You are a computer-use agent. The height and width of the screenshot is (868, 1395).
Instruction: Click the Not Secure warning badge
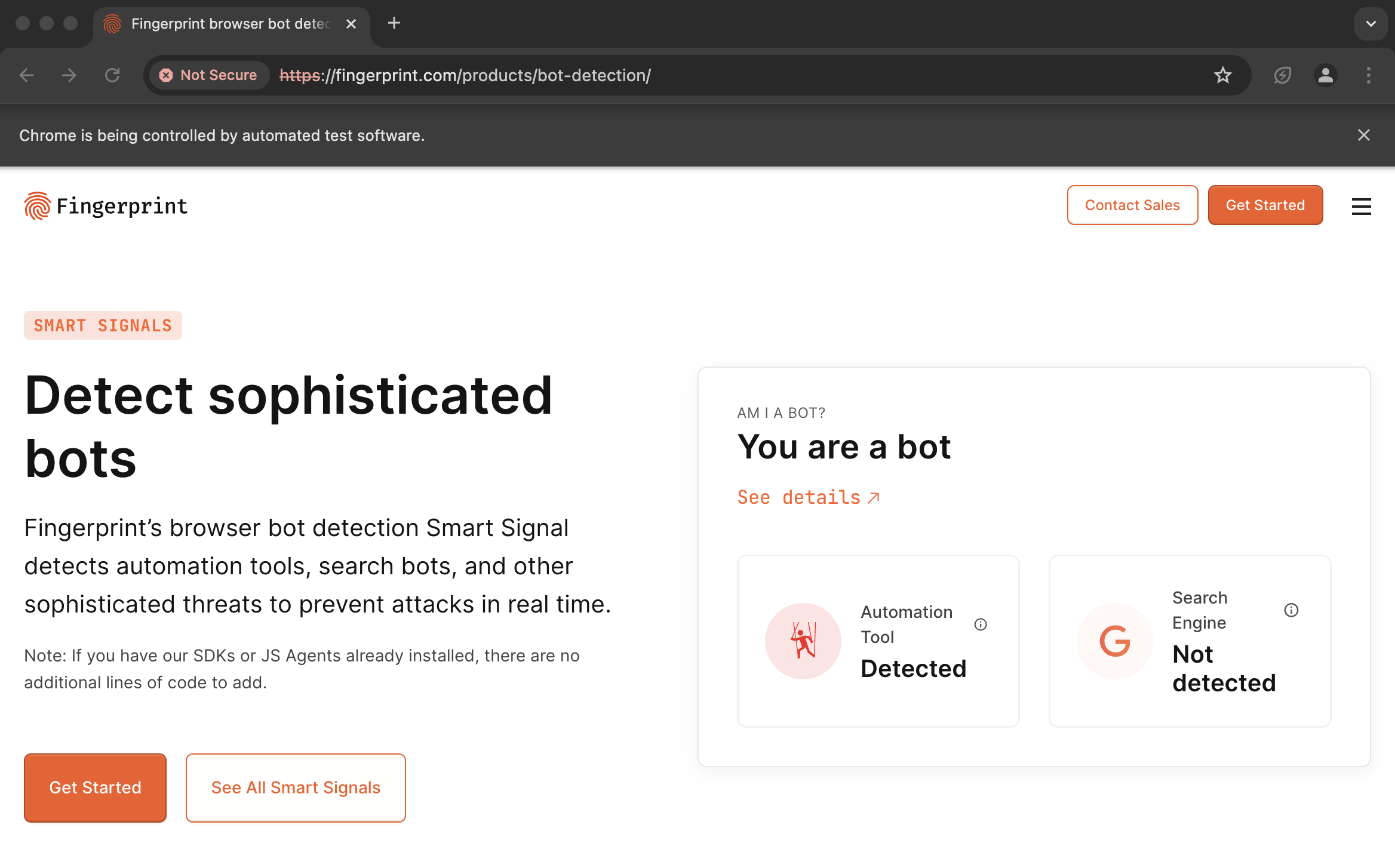coord(208,75)
